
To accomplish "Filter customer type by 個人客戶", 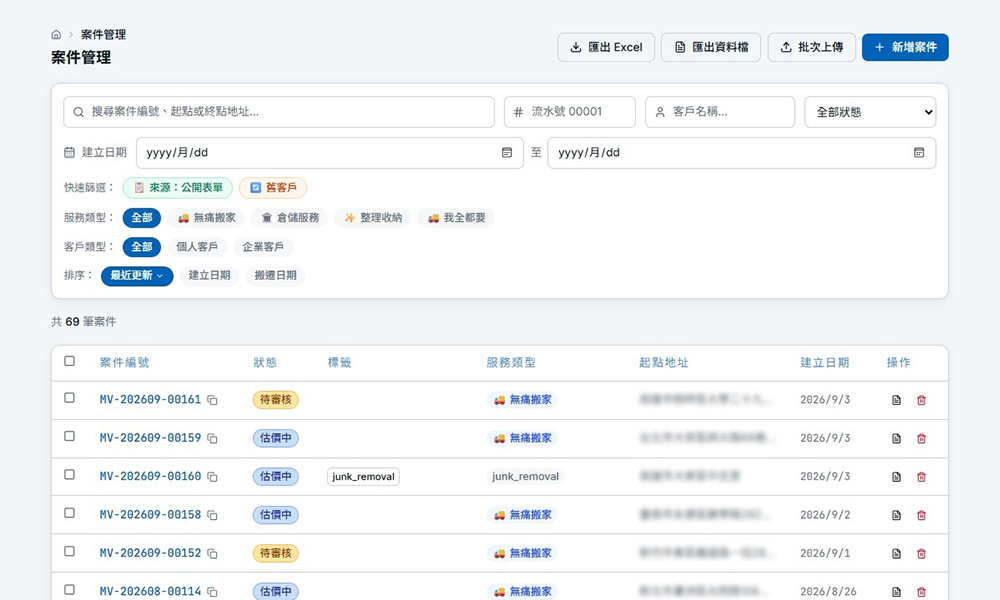I will click(197, 247).
